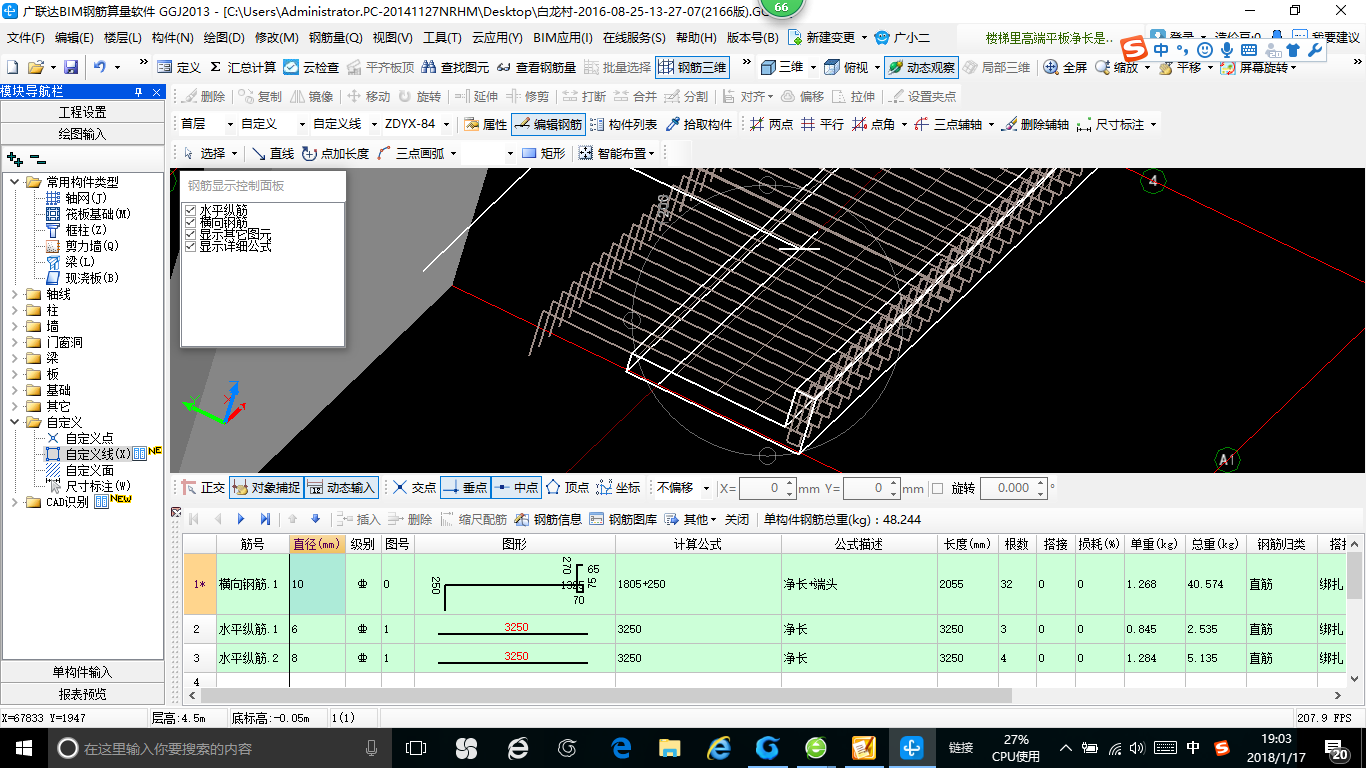Open the 帮助(H) menu

(x=696, y=37)
